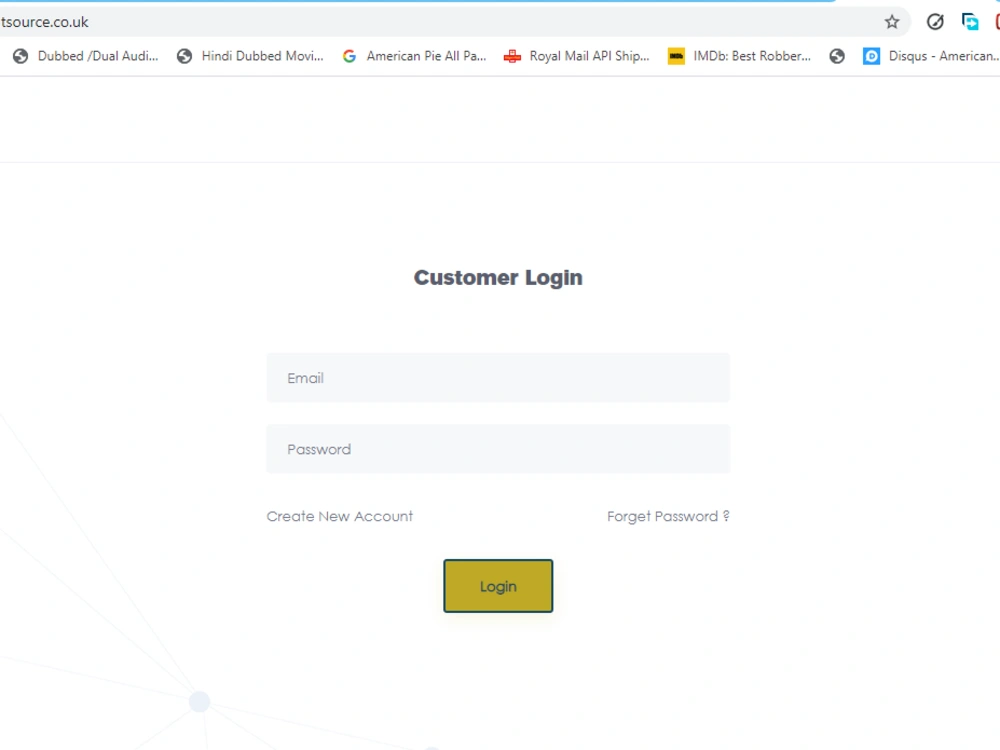Click the yellow Login button

[x=498, y=586]
